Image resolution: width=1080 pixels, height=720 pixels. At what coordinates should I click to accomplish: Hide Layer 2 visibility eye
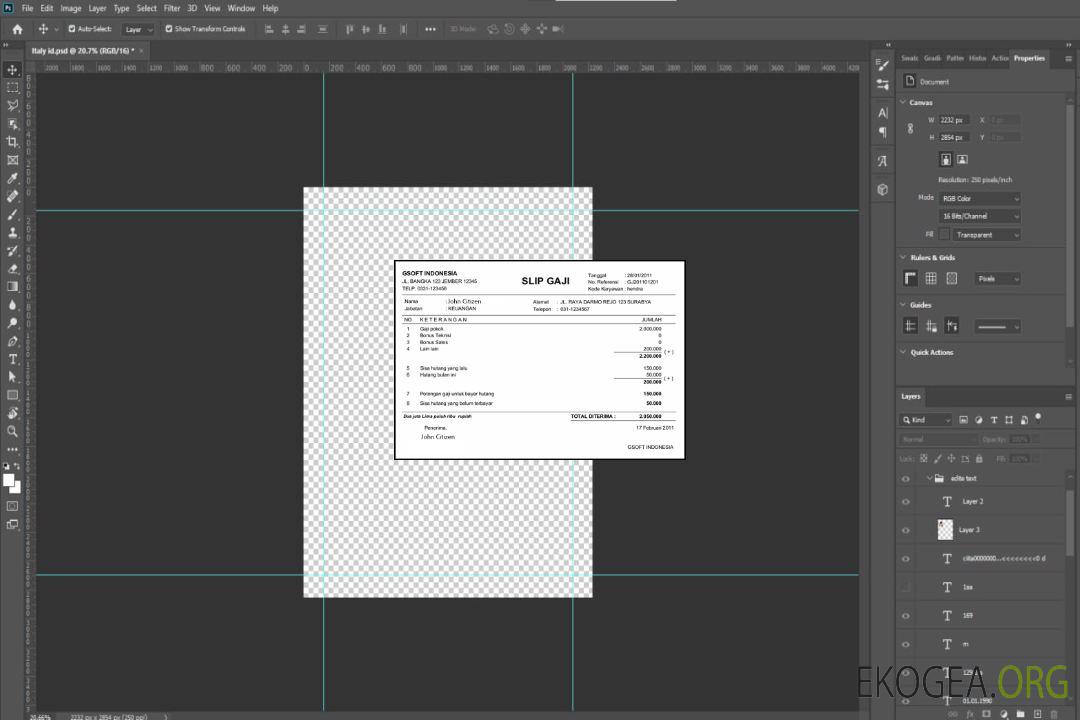point(906,502)
